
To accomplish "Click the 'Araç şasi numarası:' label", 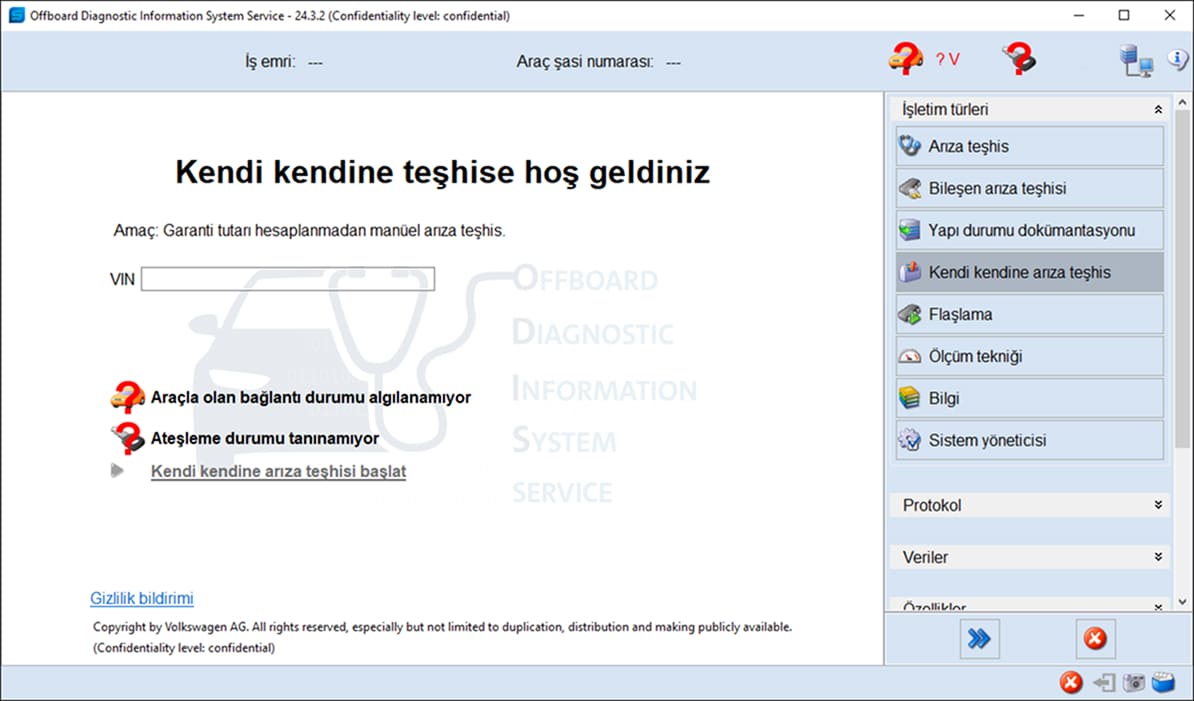I will pos(585,62).
